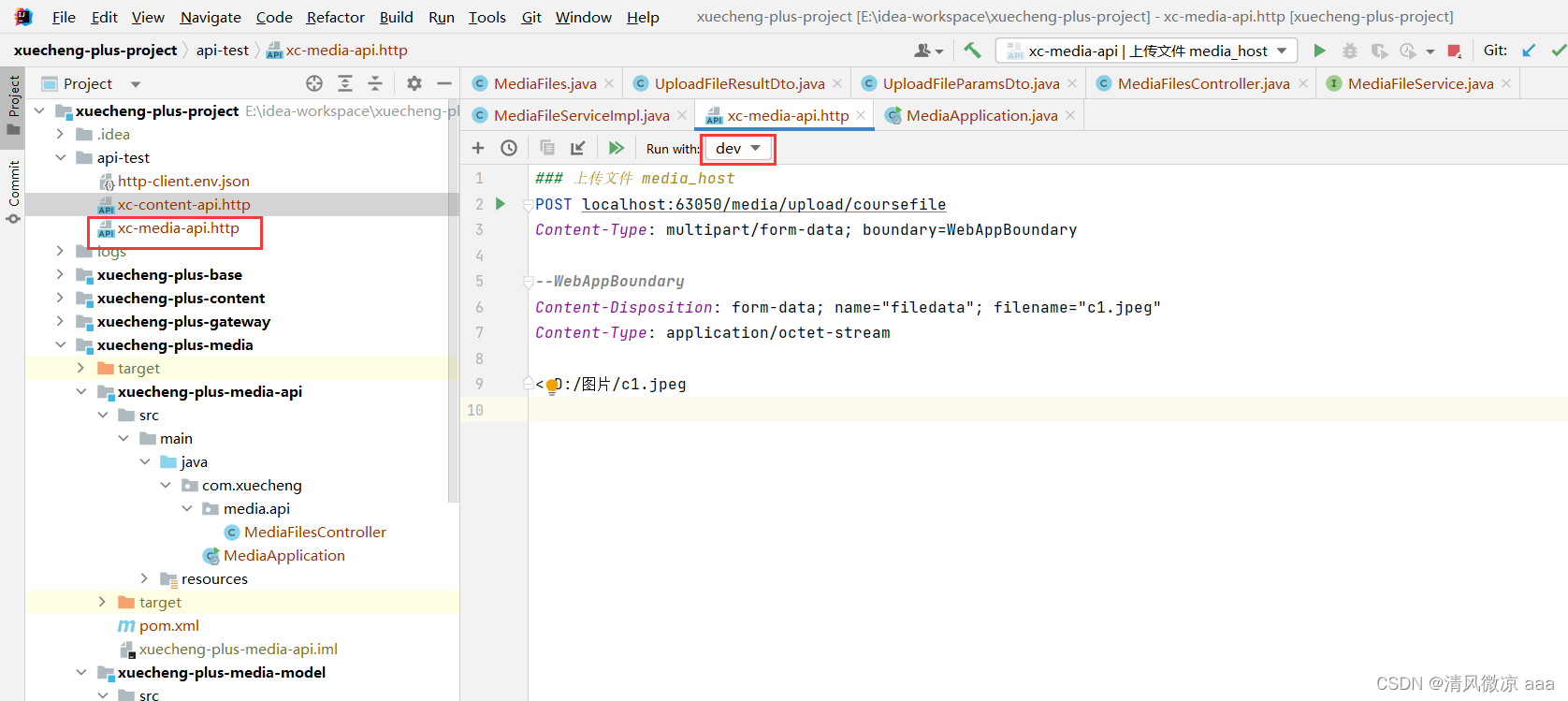
Task: Close the xc-media-api.http tab
Action: pyautogui.click(x=861, y=115)
